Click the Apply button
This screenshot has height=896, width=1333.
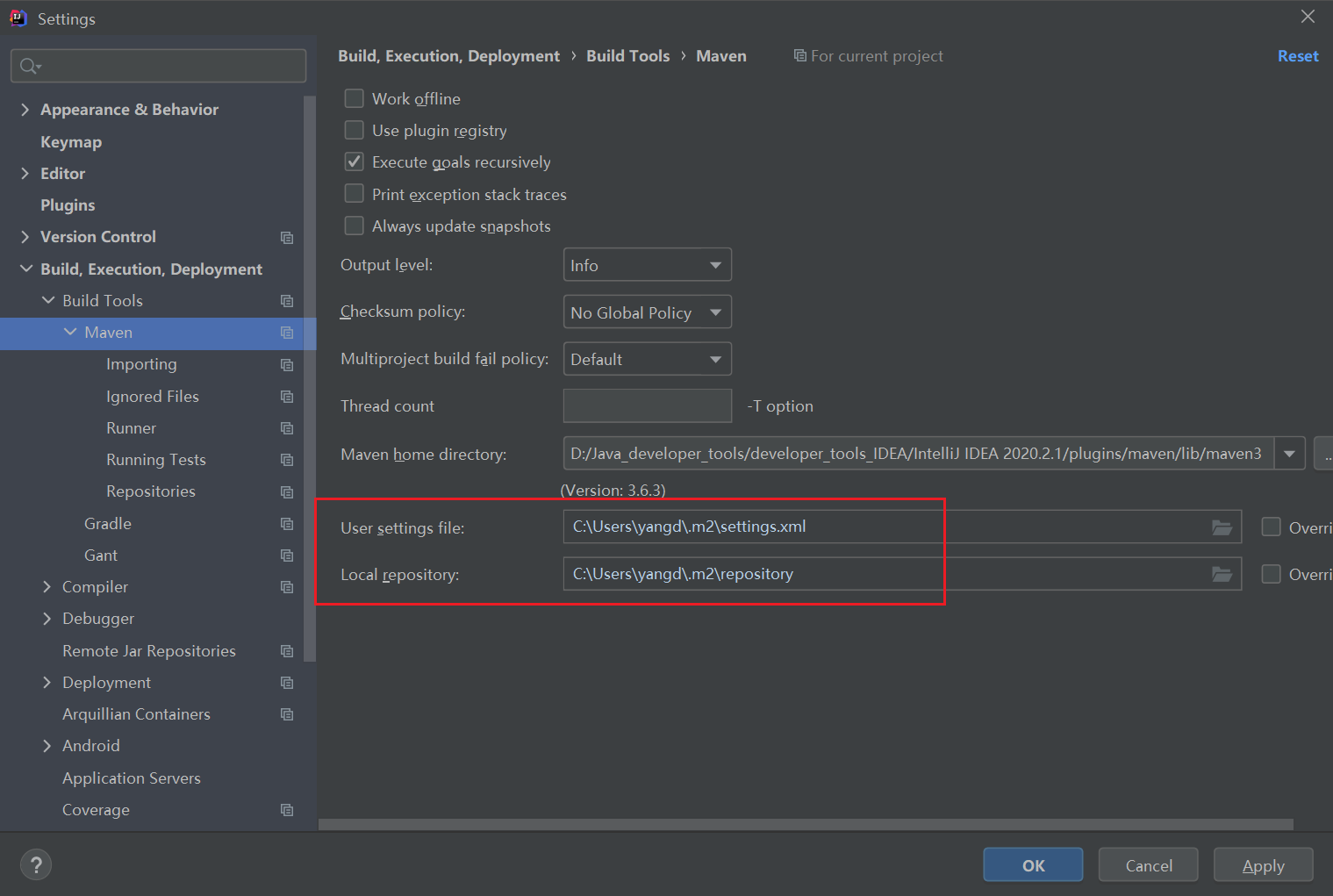(x=1264, y=865)
